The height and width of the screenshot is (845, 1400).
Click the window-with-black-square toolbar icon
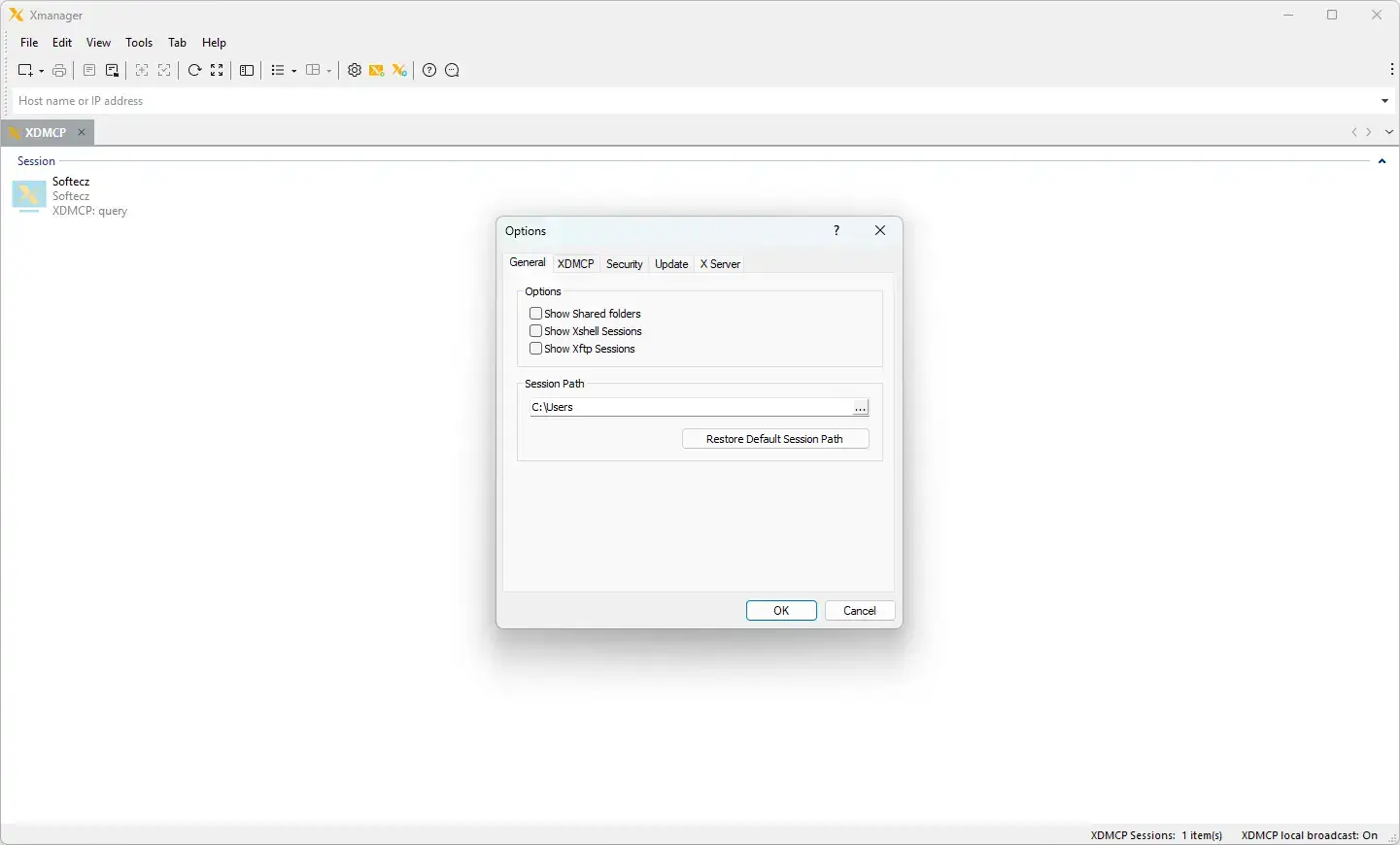pyautogui.click(x=113, y=70)
